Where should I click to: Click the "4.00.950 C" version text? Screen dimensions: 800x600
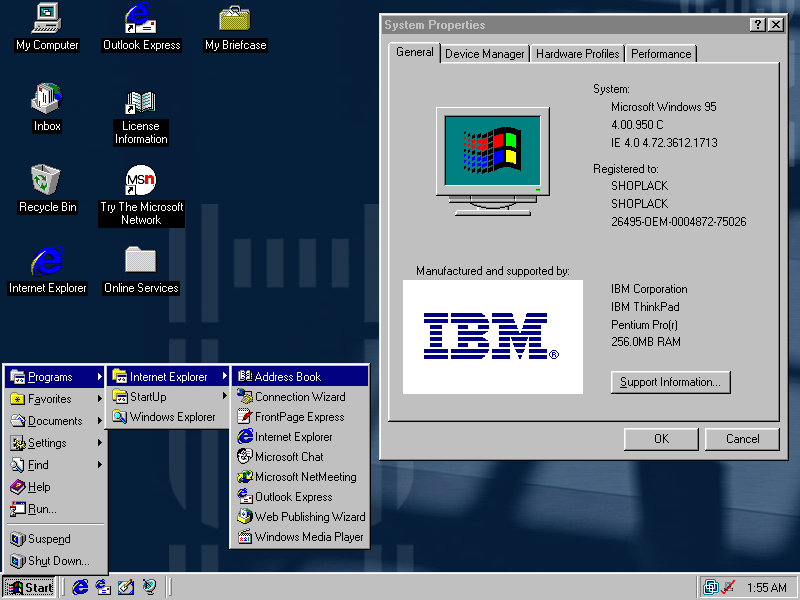pyautogui.click(x=637, y=125)
